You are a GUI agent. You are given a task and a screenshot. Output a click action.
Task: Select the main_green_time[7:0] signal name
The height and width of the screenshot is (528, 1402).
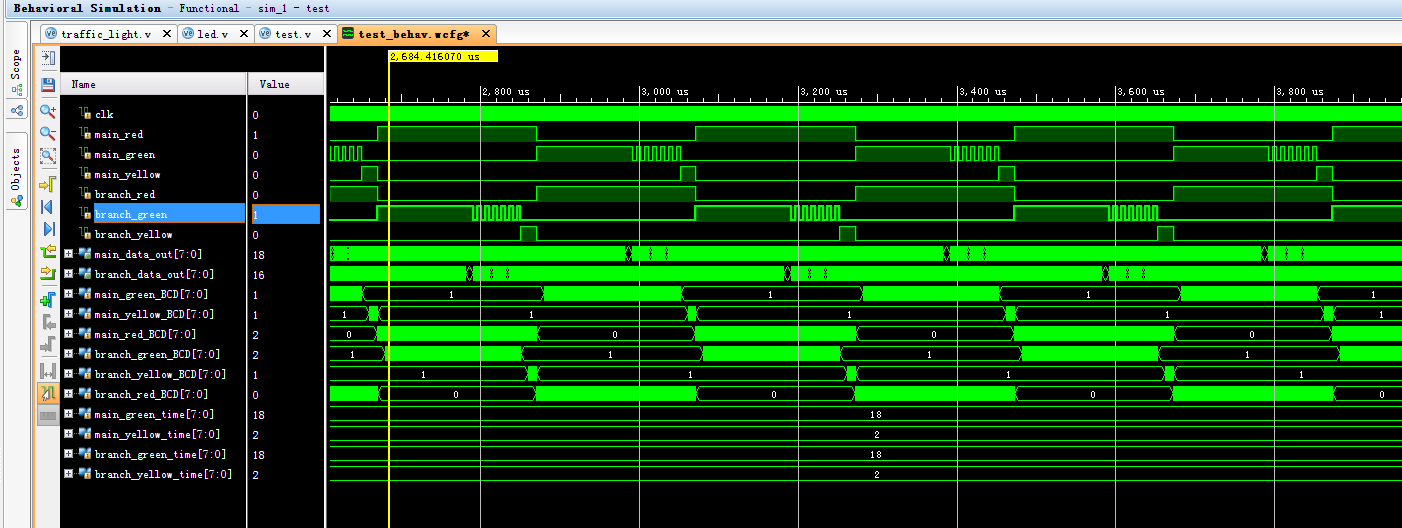click(154, 414)
